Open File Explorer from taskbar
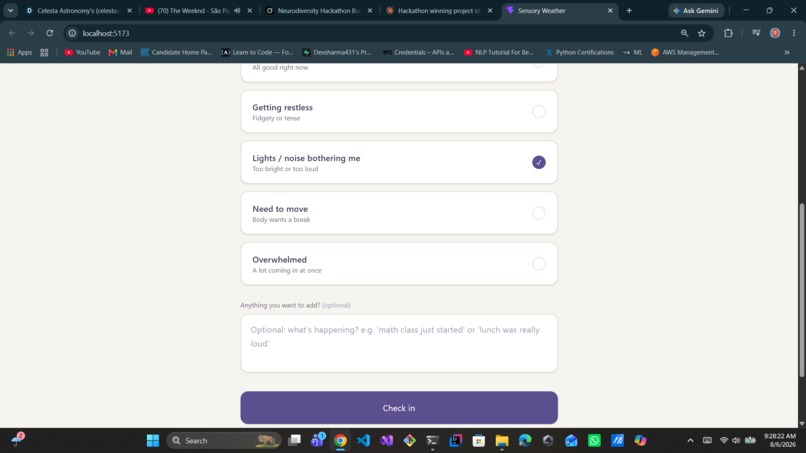Viewport: 806px width, 453px height. [502, 441]
